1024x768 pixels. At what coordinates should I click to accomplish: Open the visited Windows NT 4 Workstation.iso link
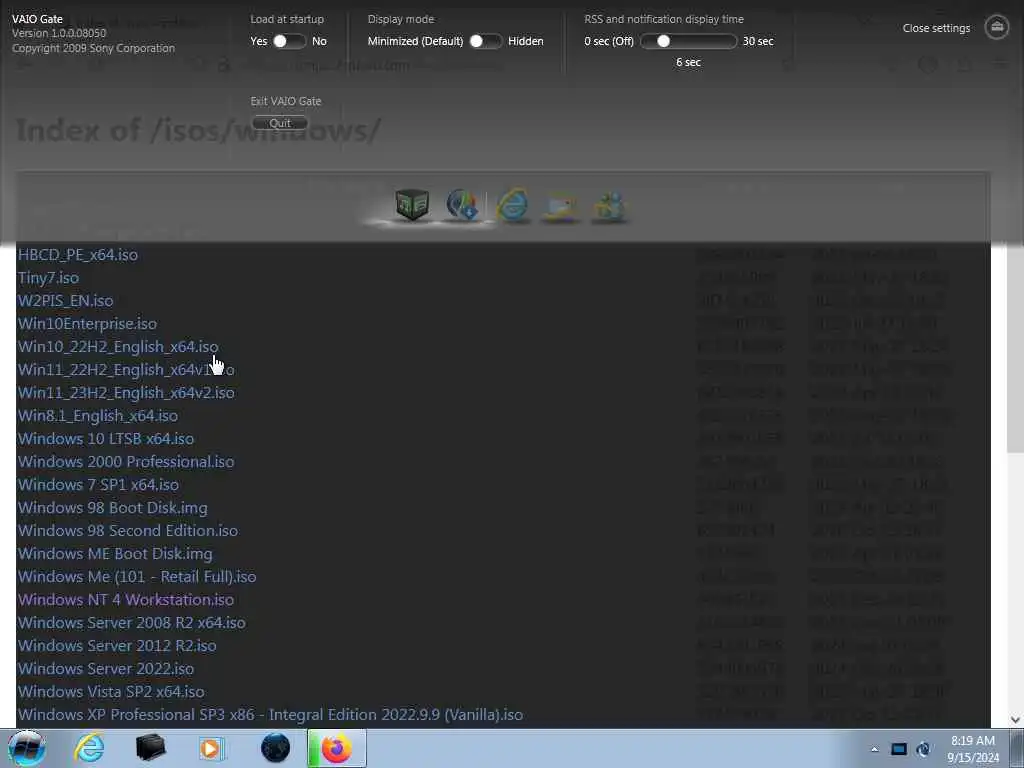(x=125, y=600)
